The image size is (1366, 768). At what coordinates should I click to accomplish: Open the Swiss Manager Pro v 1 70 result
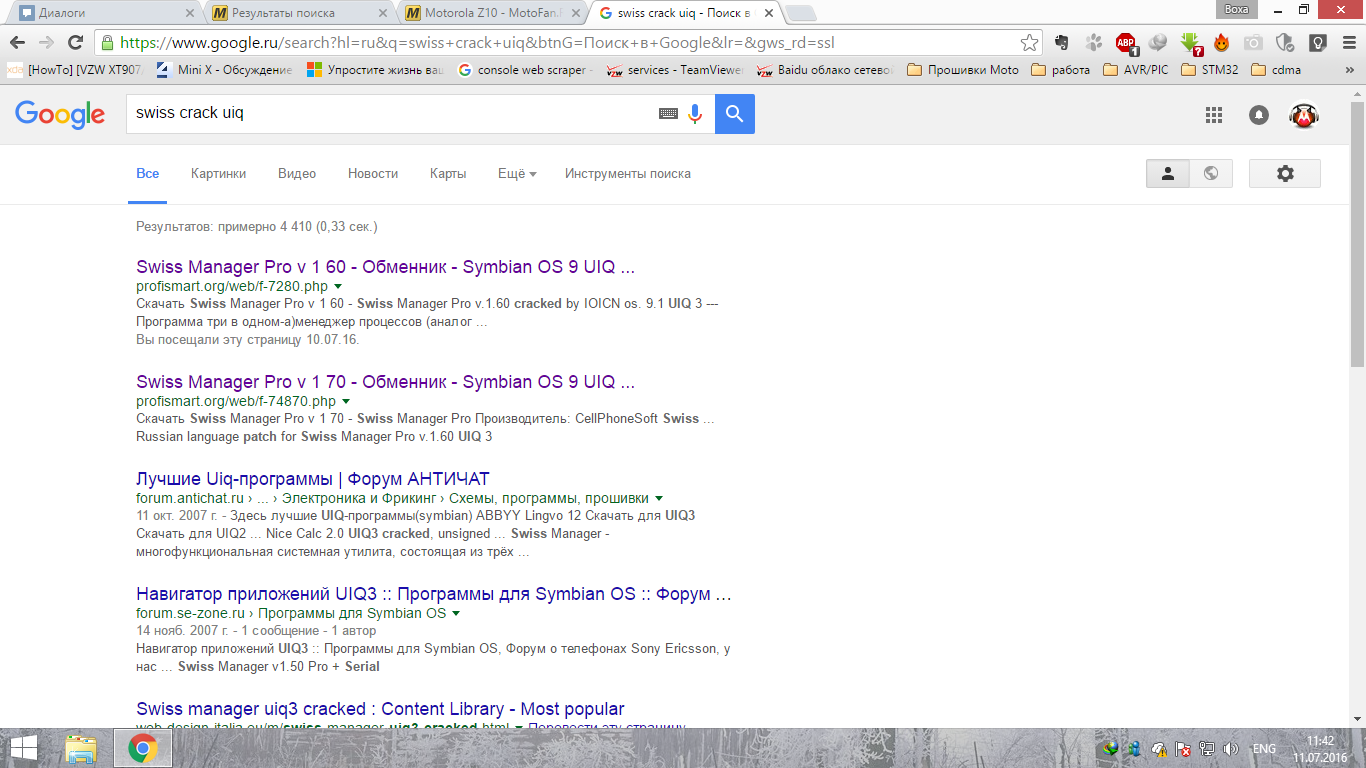(x=385, y=382)
